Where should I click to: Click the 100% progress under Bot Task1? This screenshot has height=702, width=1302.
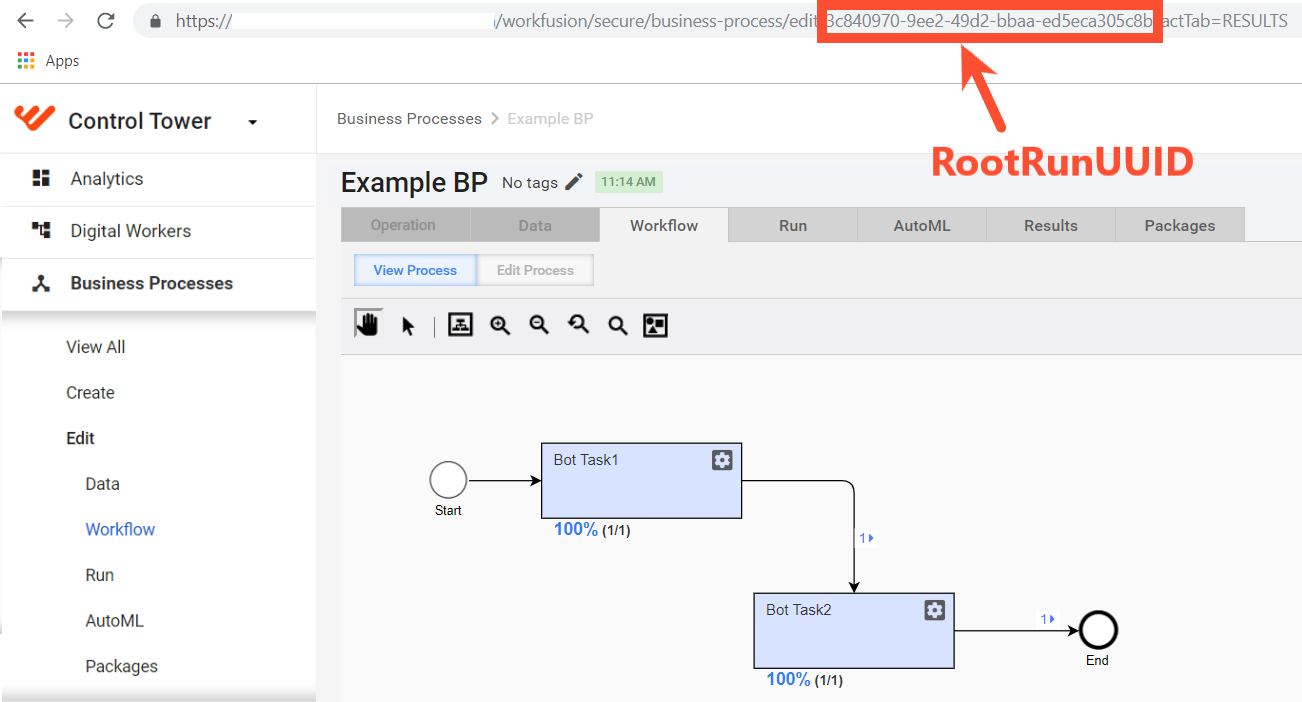point(576,529)
